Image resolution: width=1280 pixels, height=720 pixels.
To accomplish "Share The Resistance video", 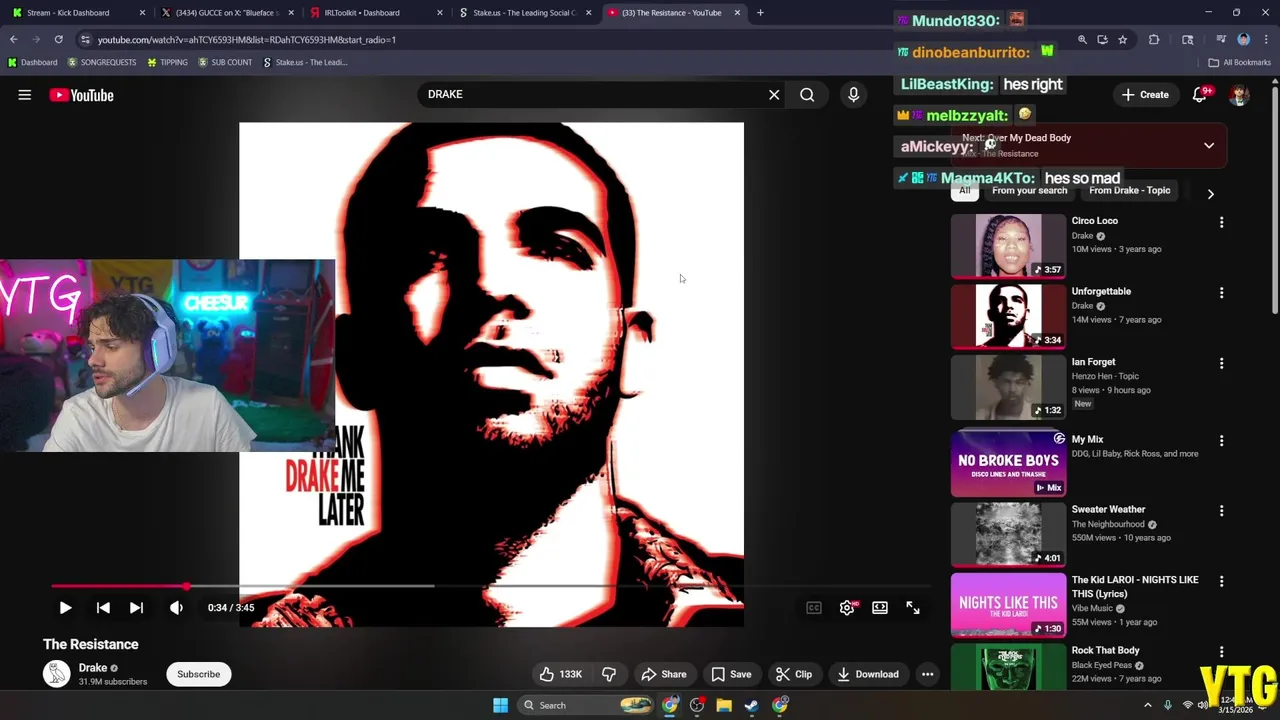I will point(664,674).
